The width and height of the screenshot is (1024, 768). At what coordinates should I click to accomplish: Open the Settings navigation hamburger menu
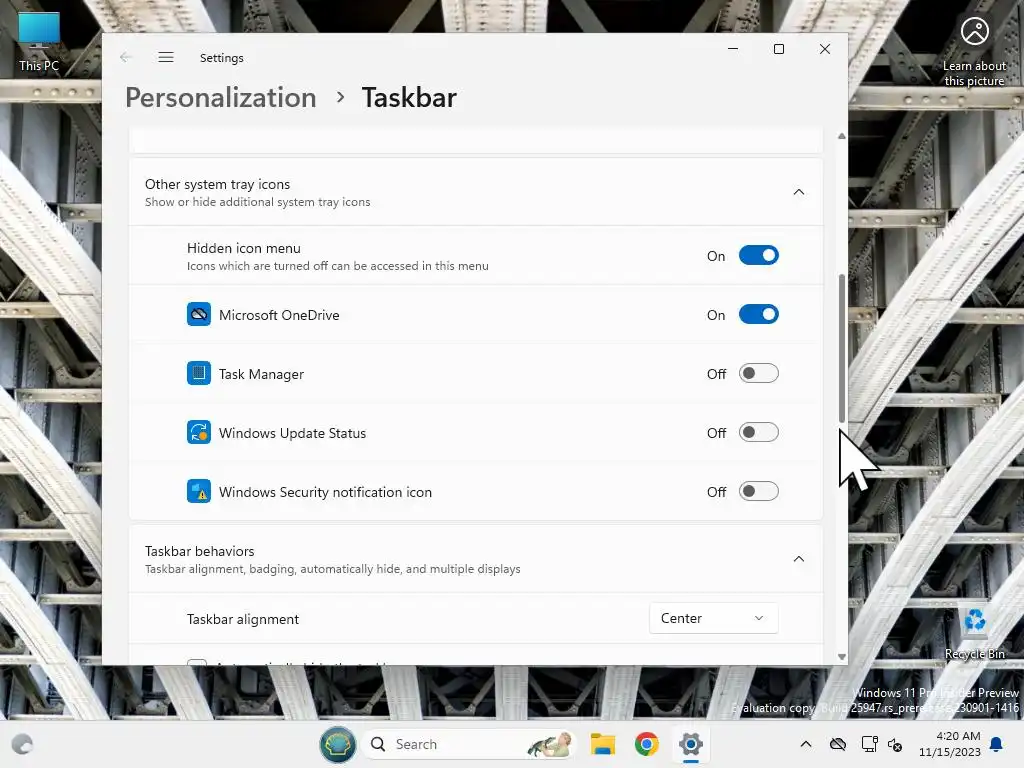pos(166,57)
